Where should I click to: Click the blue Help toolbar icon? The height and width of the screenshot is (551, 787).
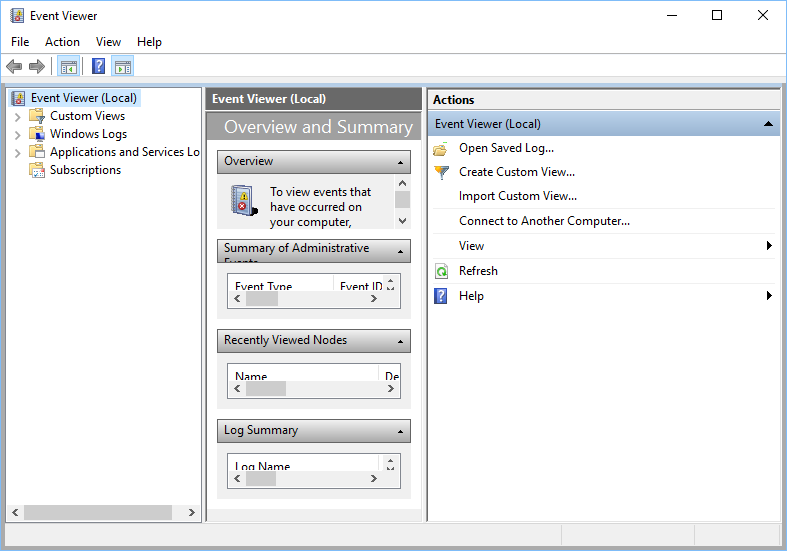tap(98, 66)
